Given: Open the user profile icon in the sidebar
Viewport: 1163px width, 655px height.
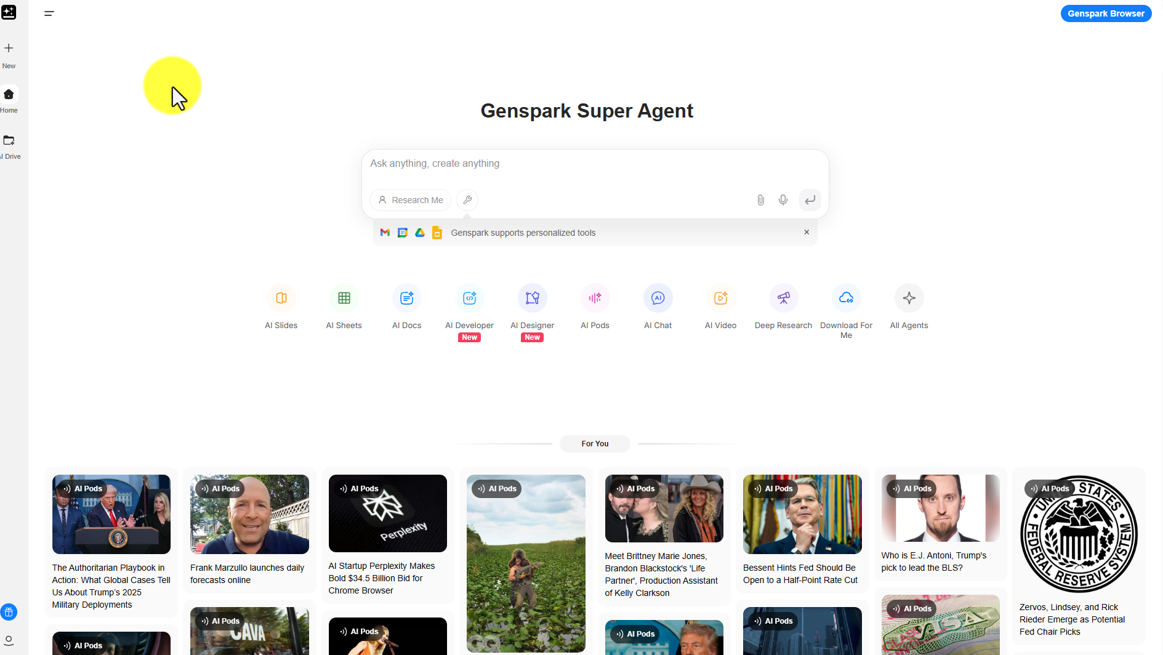Looking at the screenshot, I should click(x=9, y=640).
